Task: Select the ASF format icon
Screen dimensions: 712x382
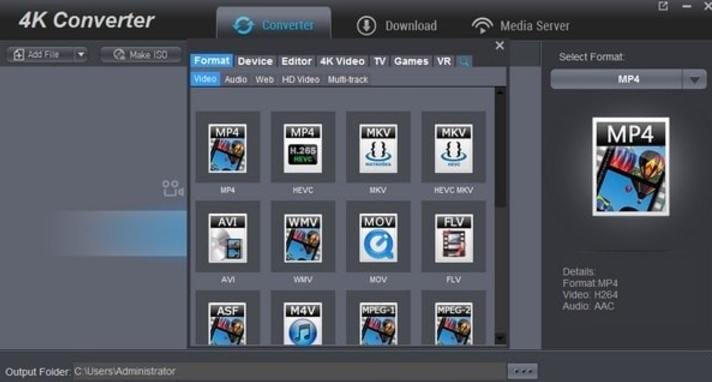Action: [x=227, y=323]
